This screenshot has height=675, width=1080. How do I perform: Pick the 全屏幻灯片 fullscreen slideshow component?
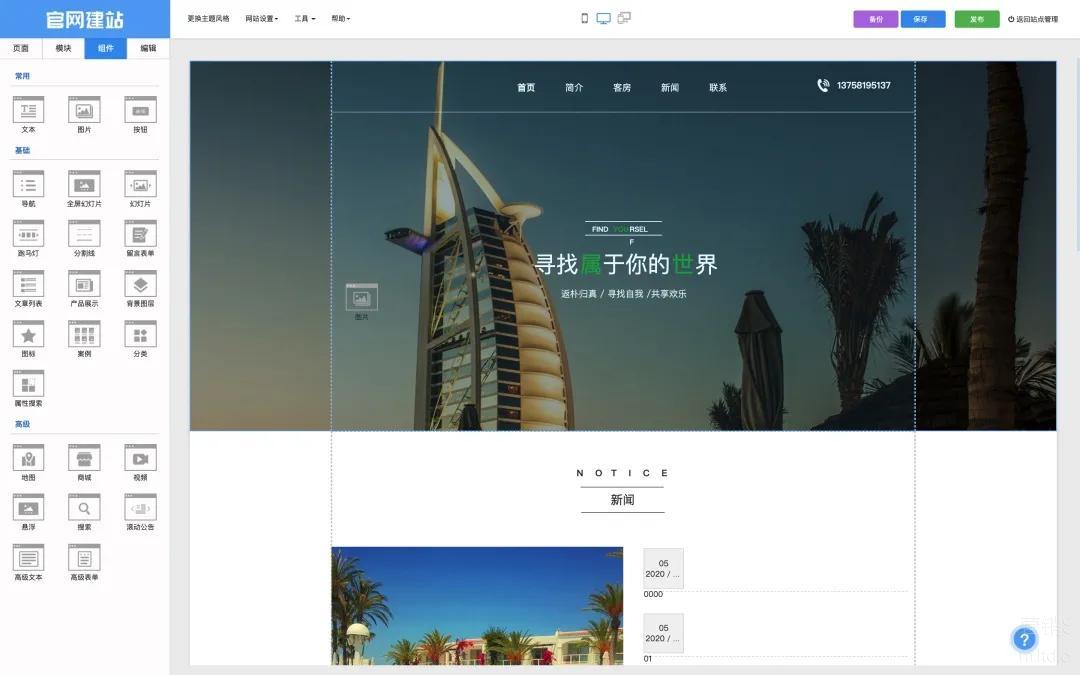(84, 184)
